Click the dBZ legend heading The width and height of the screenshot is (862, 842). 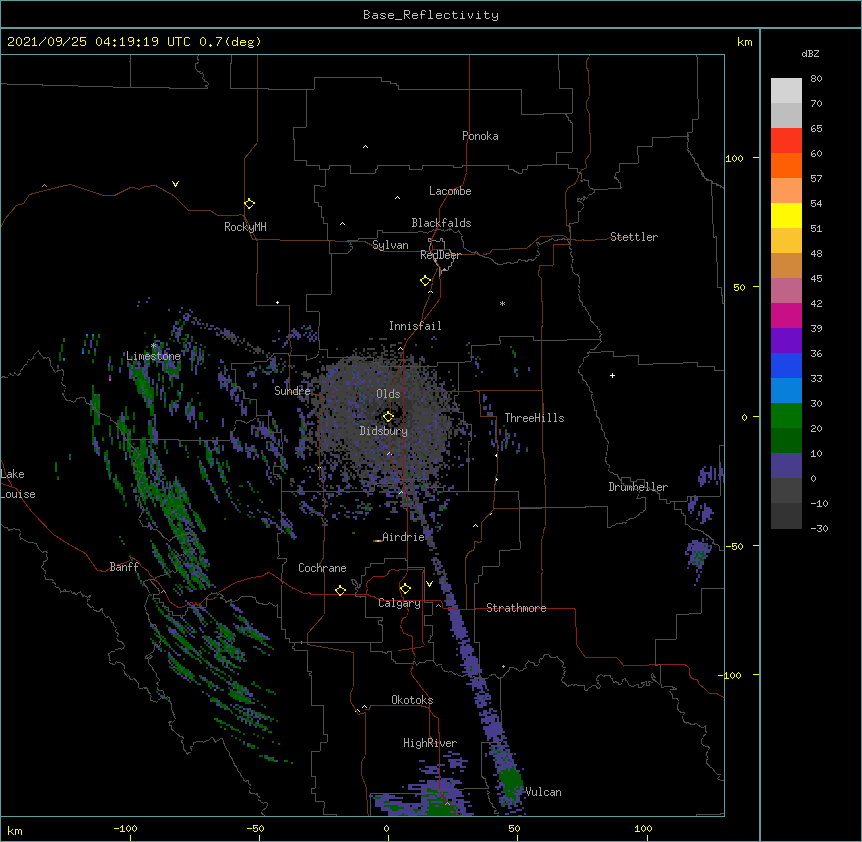coord(810,53)
